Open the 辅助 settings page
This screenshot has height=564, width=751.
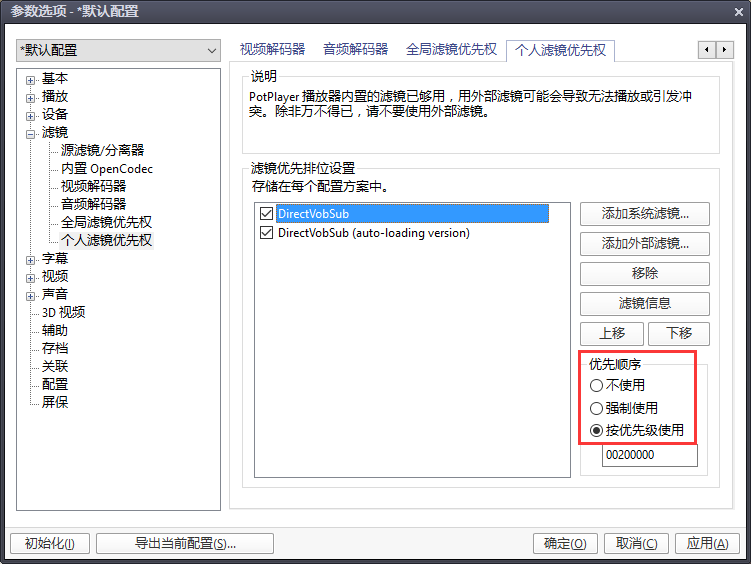[55, 330]
